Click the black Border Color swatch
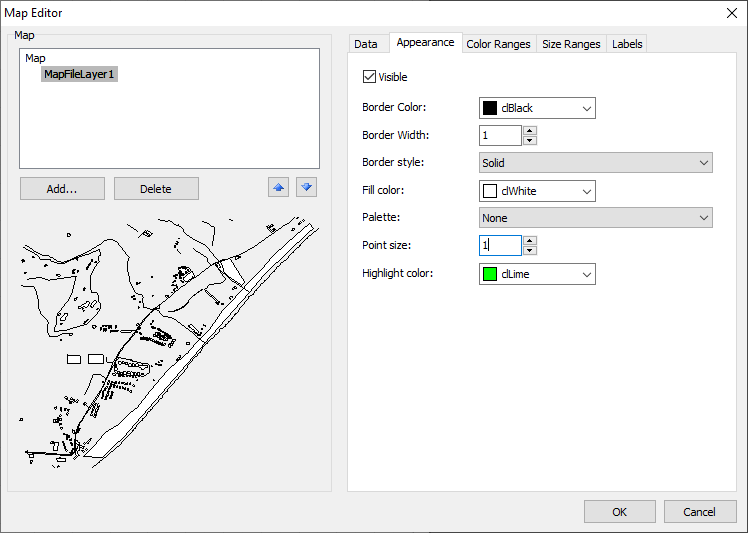The height and width of the screenshot is (533, 748). click(490, 108)
